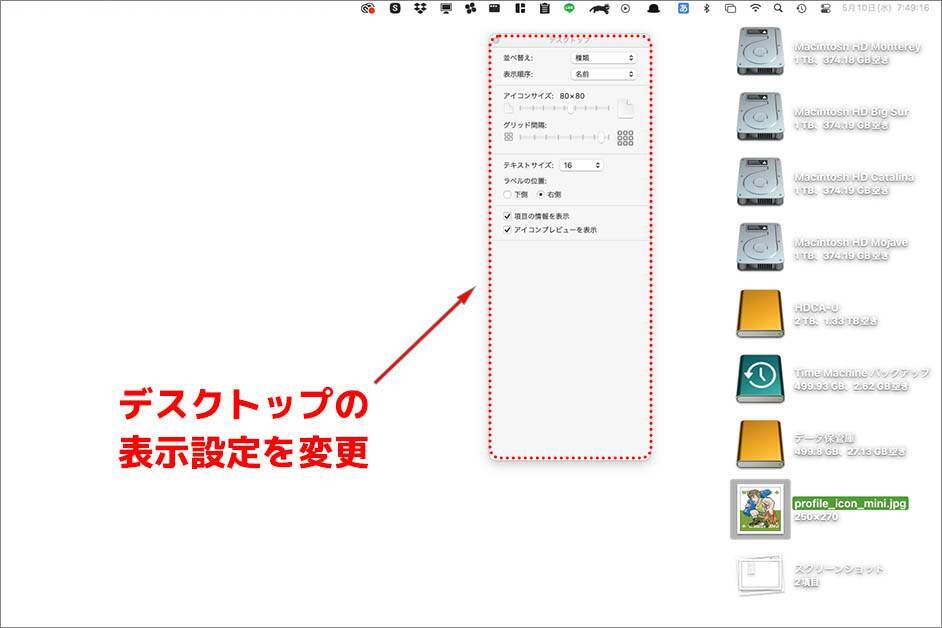The image size is (942, 628).
Task: Click the Time Machine バックアップ name label
Action: pos(861,373)
